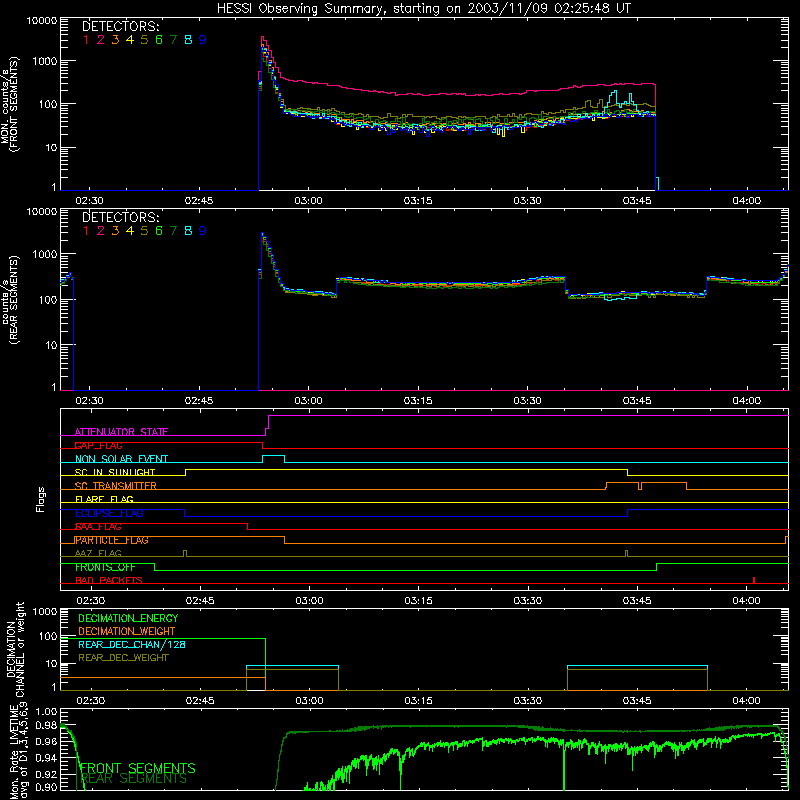Click the DECIMATION CHANNEL or weight axis title
The image size is (800, 800).
coord(14,649)
